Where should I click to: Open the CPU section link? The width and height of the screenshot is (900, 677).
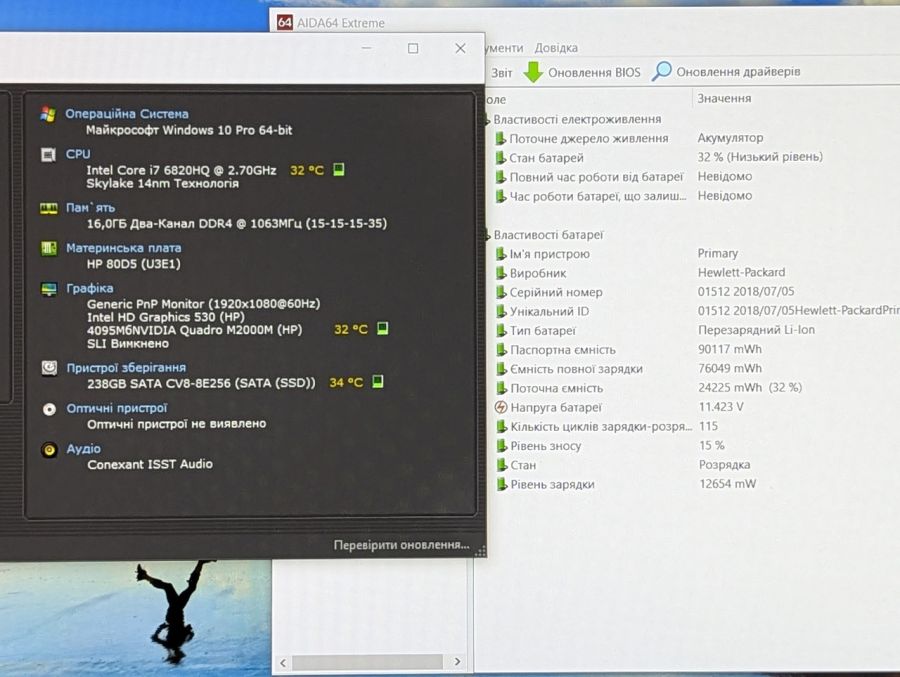click(78, 154)
